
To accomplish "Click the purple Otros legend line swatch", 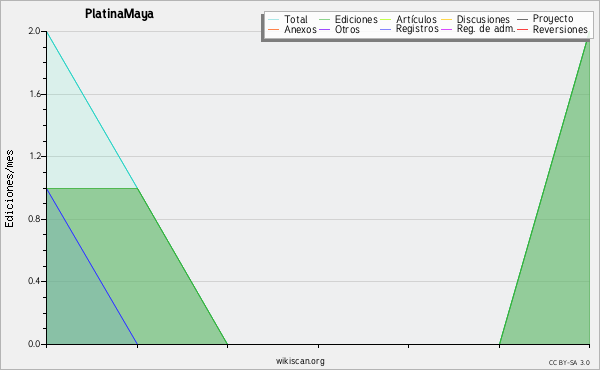I will click(324, 29).
